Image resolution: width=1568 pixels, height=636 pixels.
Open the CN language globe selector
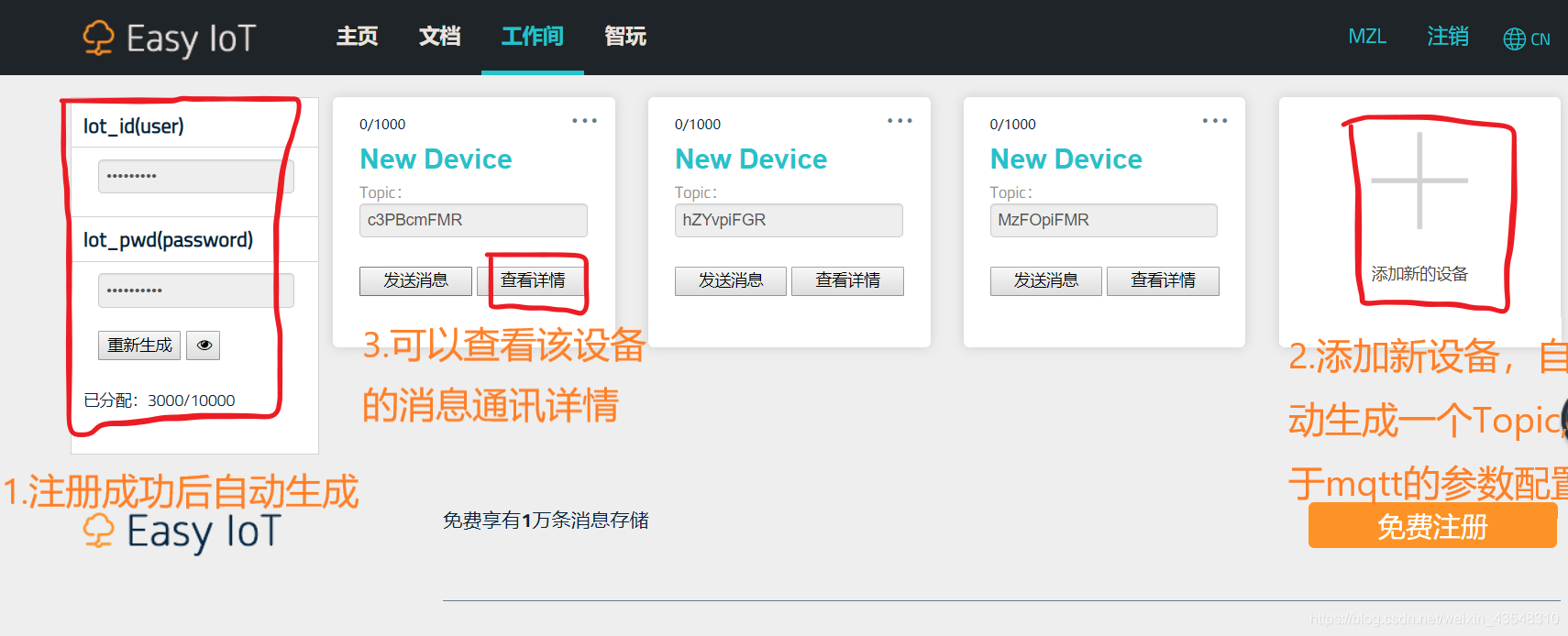click(x=1527, y=38)
